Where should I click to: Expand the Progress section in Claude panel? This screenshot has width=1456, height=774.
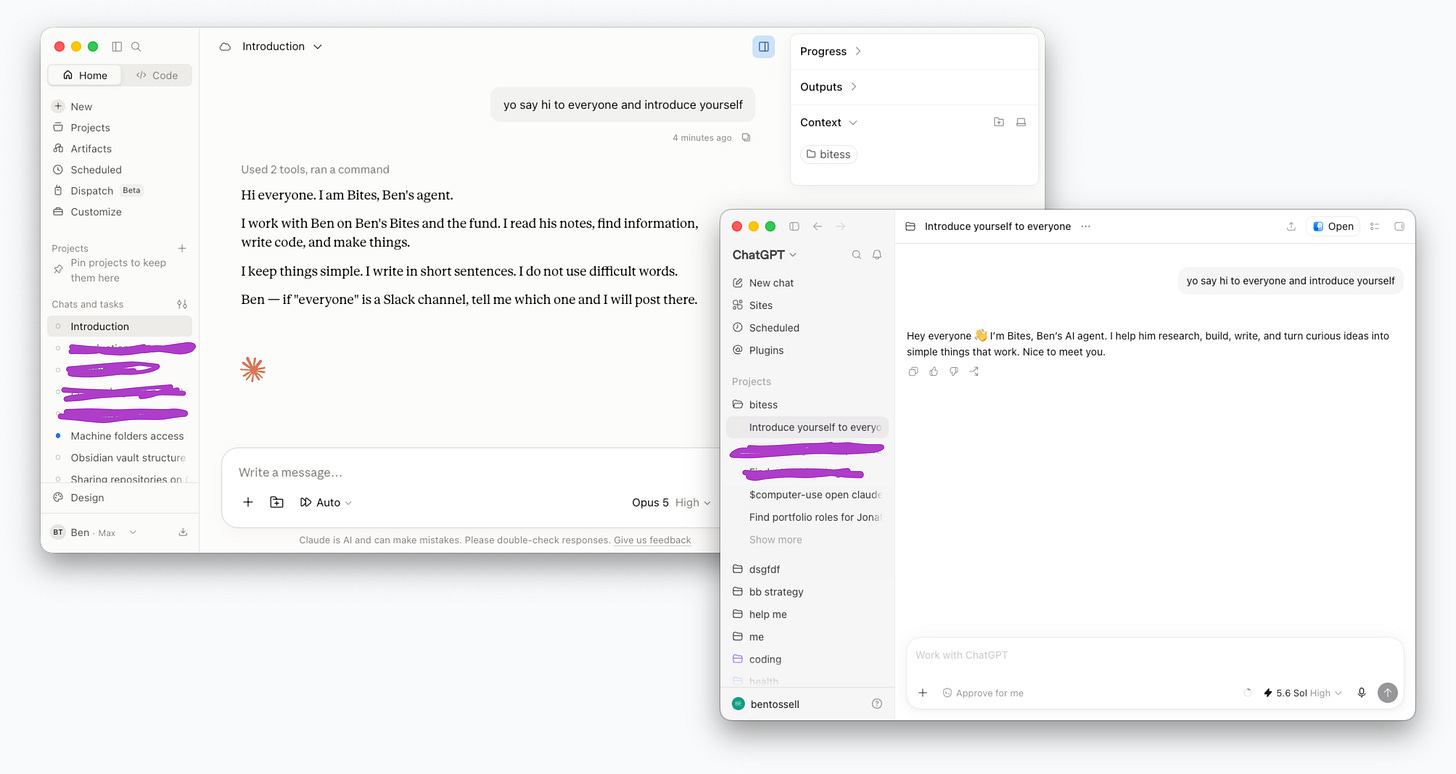(830, 51)
